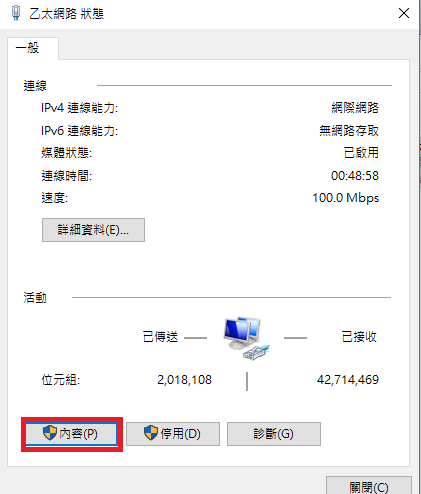Click the Ethernet adapter icon in title bar
The width and height of the screenshot is (421, 494).
(16, 13)
